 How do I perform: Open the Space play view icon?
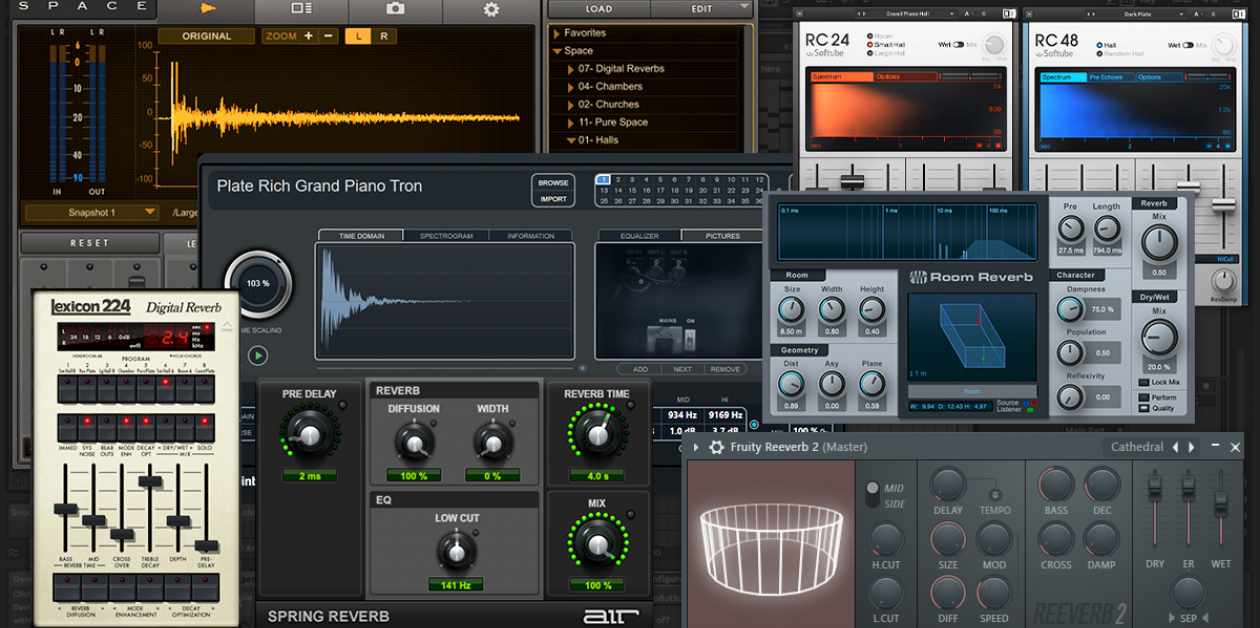(x=207, y=9)
